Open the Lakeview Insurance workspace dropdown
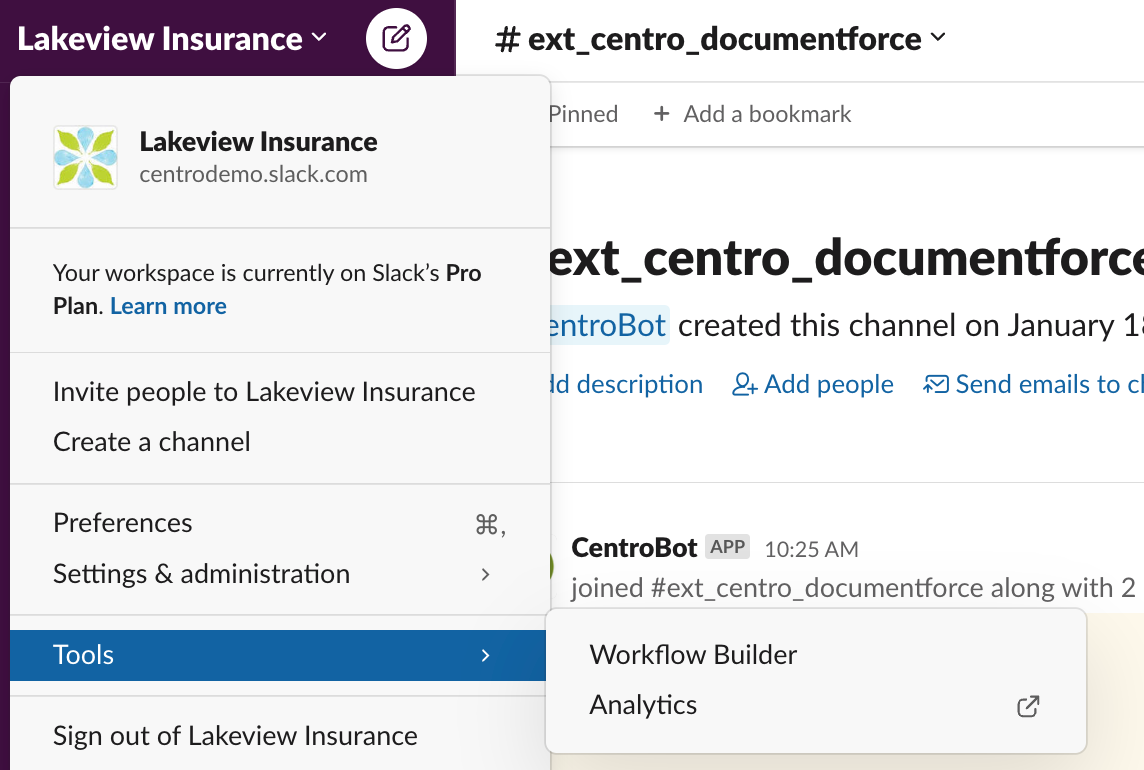 tap(171, 39)
